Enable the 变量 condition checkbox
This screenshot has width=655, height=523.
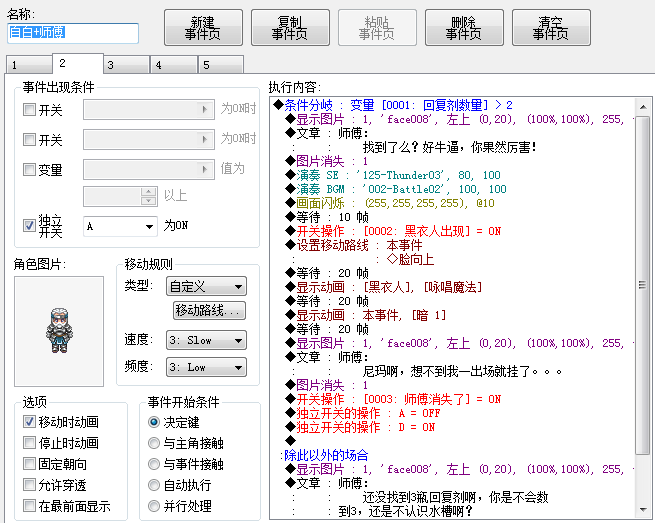[x=29, y=170]
